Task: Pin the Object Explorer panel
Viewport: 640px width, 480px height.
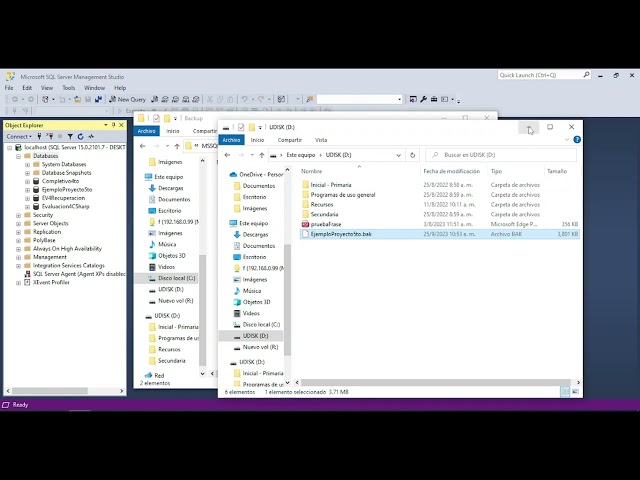Action: [113, 125]
